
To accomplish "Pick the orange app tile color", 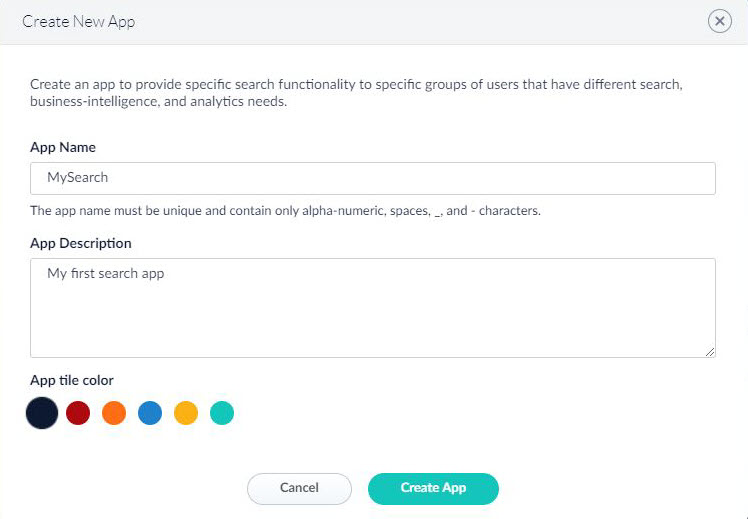I will click(114, 413).
